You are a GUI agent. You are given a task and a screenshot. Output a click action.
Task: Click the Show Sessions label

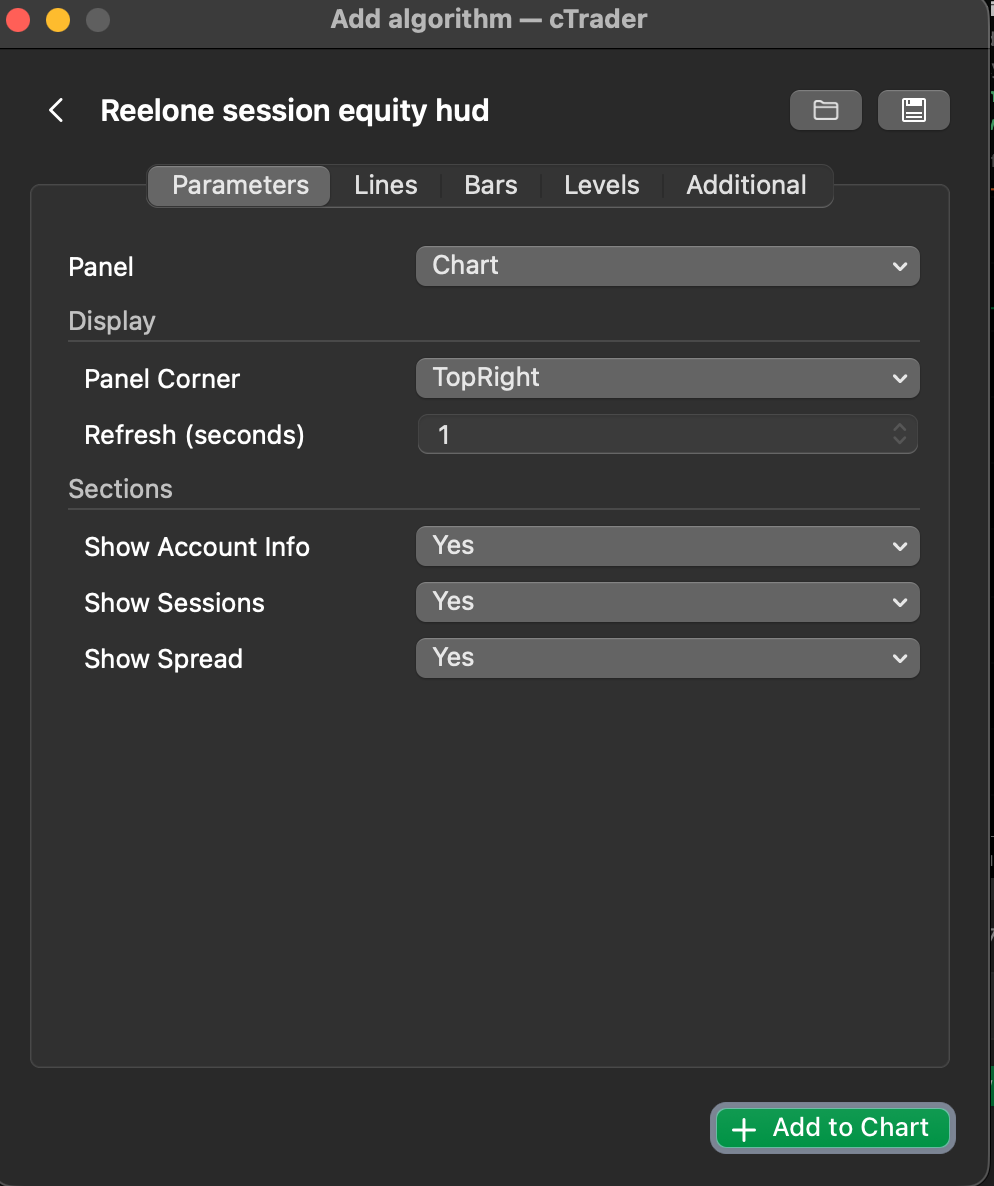174,603
